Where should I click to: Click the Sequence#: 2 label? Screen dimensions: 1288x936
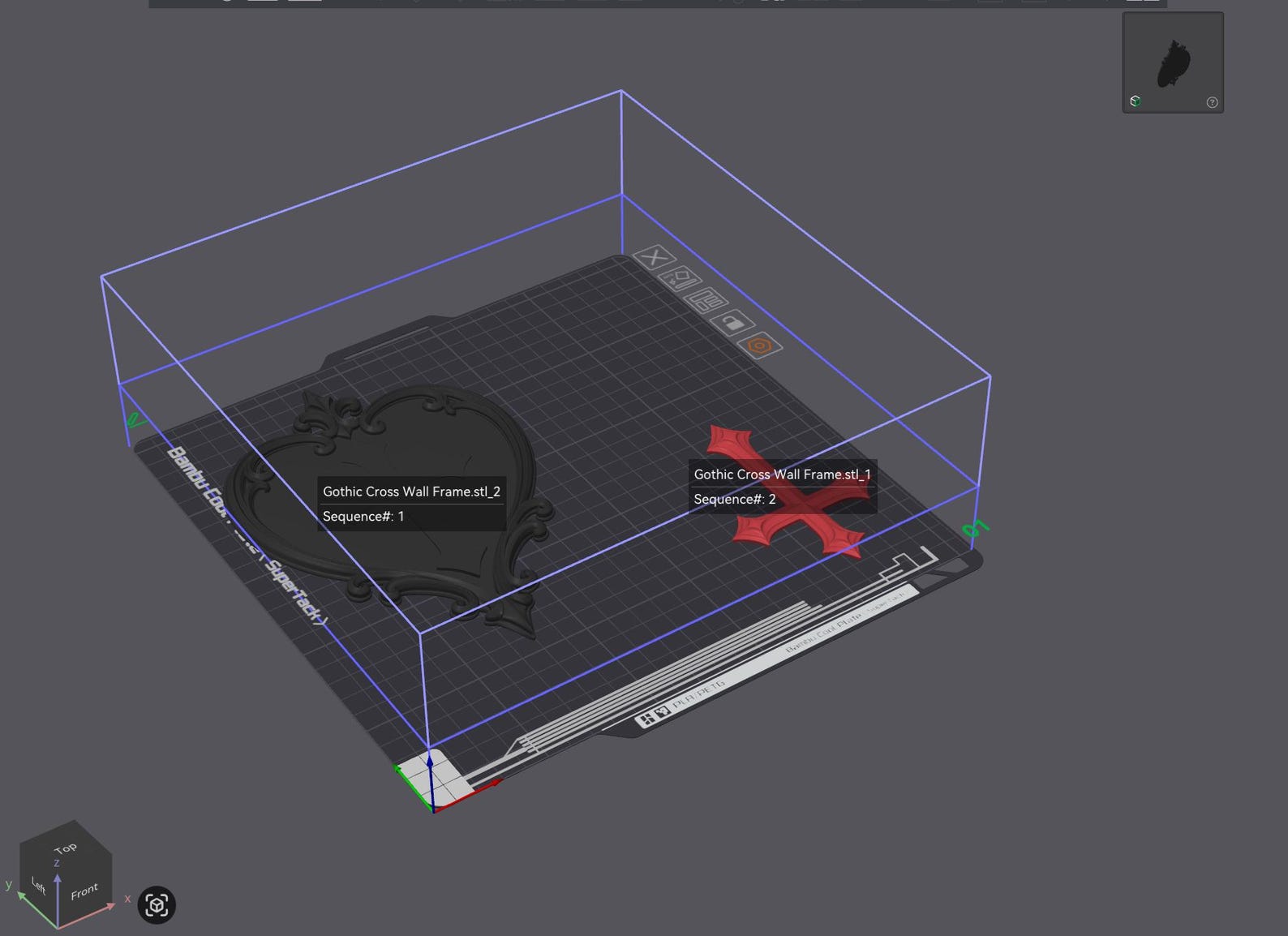[735, 500]
